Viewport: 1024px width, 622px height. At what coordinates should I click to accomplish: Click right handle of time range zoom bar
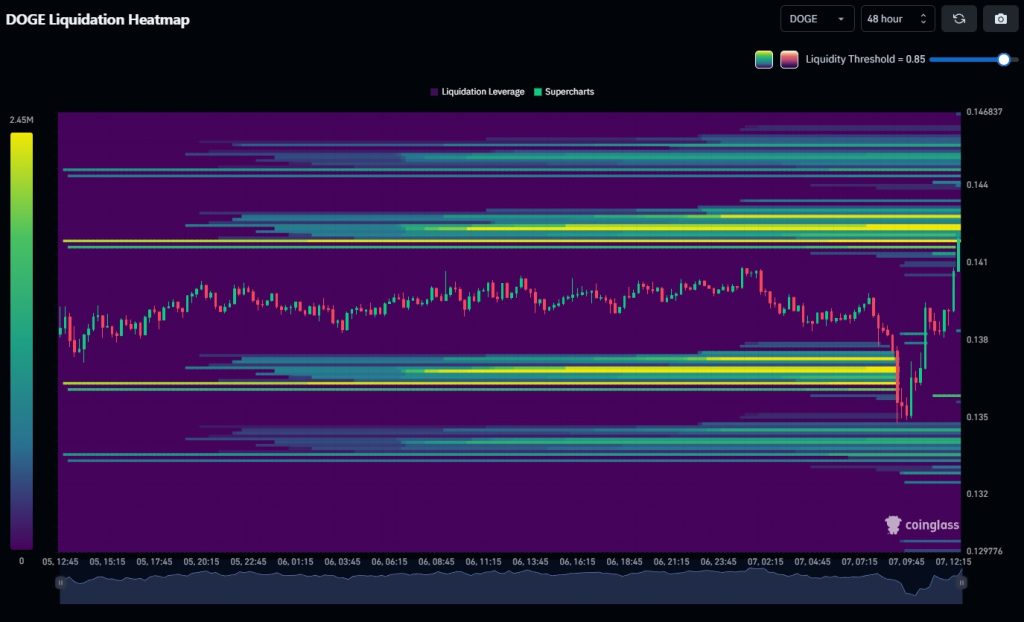[x=962, y=582]
